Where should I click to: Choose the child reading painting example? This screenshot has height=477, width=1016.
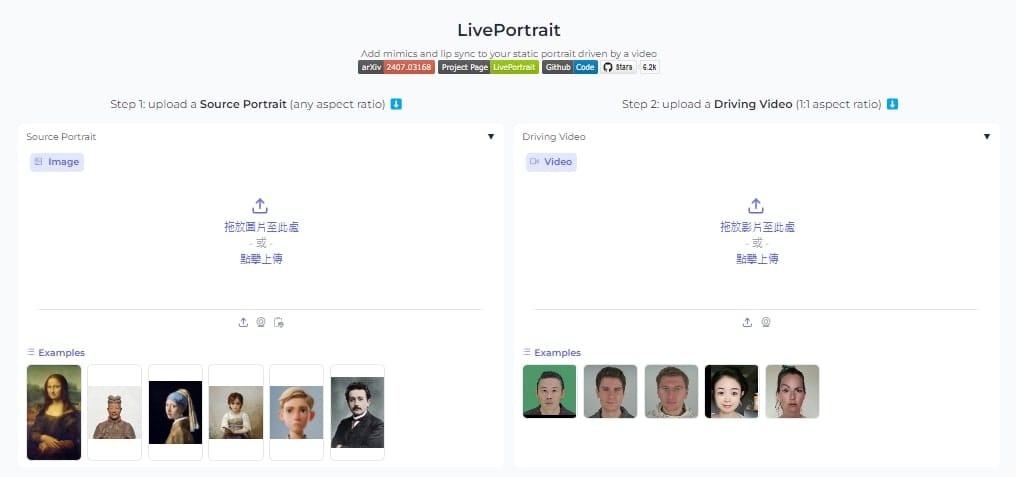(x=236, y=412)
